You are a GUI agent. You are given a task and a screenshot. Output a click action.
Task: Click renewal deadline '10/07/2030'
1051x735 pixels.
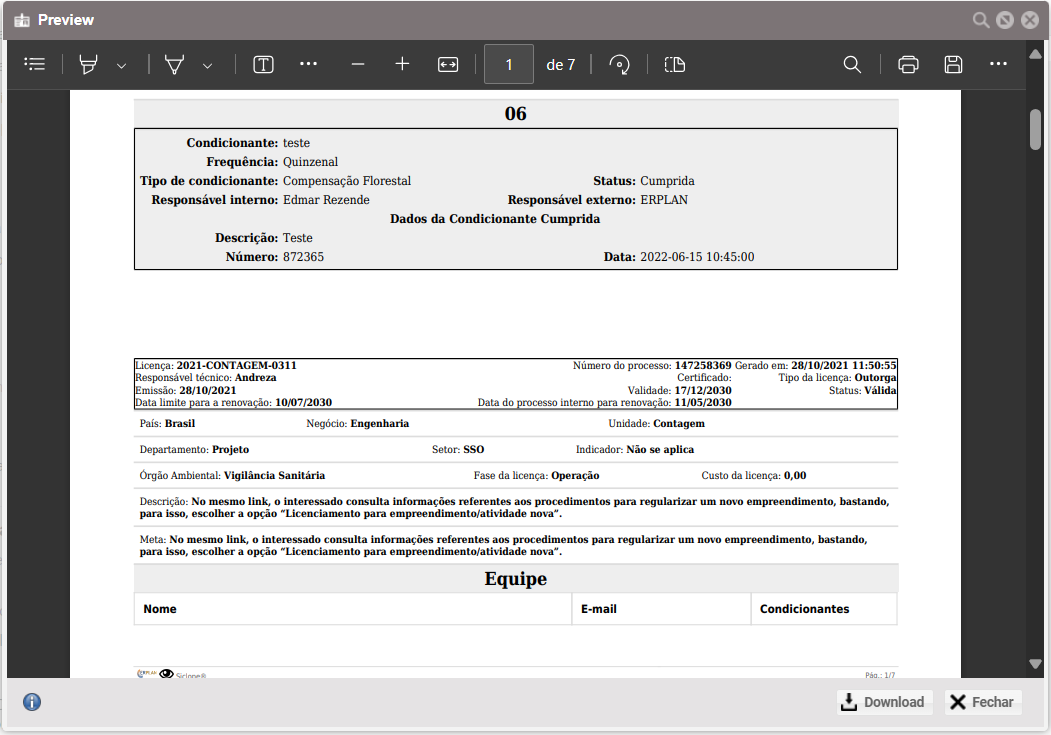304,402
